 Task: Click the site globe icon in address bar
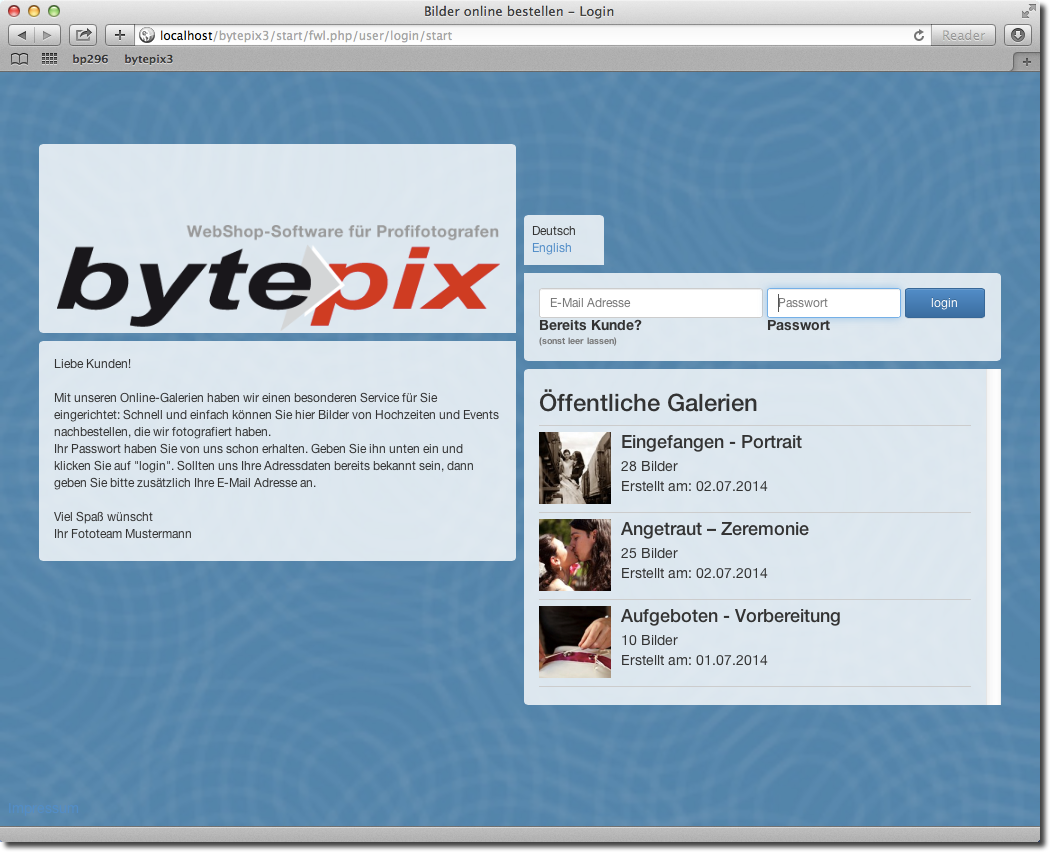tap(147, 36)
